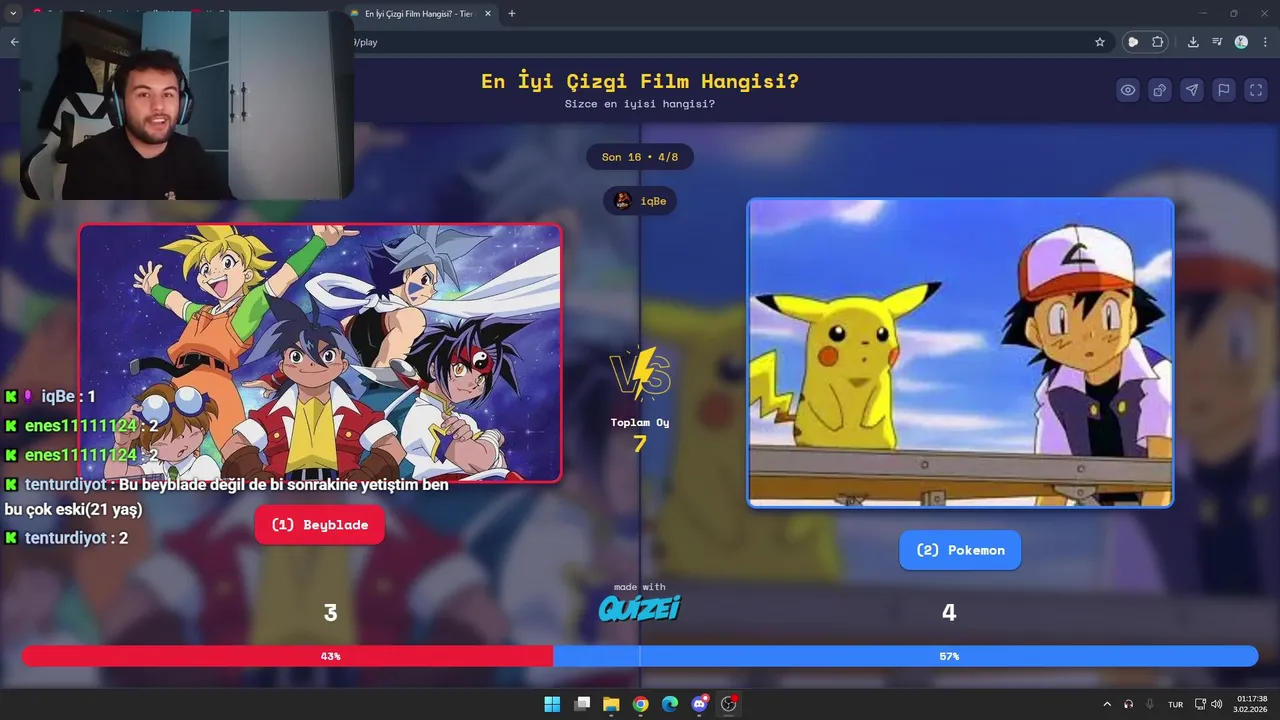Open the Windows Start menu
1280x720 pixels.
click(552, 704)
